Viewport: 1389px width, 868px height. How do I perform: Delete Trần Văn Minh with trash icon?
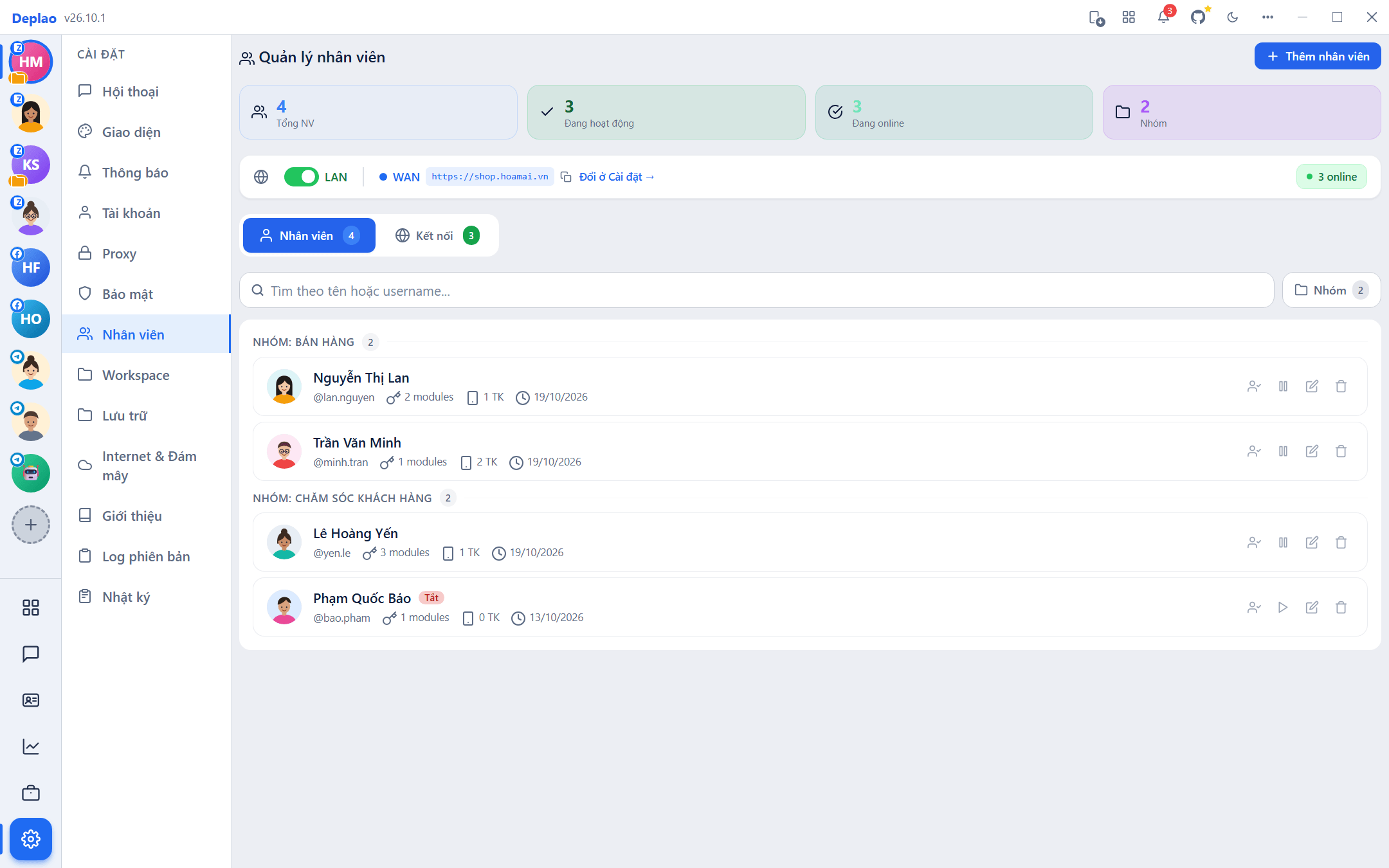[1341, 451]
